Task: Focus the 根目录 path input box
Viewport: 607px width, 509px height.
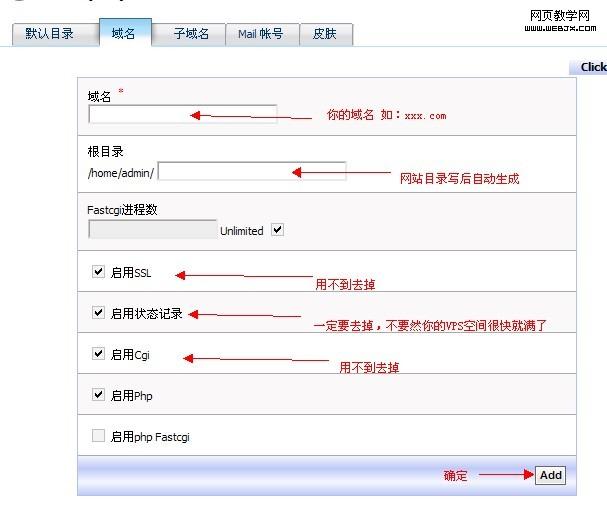Action: point(251,171)
